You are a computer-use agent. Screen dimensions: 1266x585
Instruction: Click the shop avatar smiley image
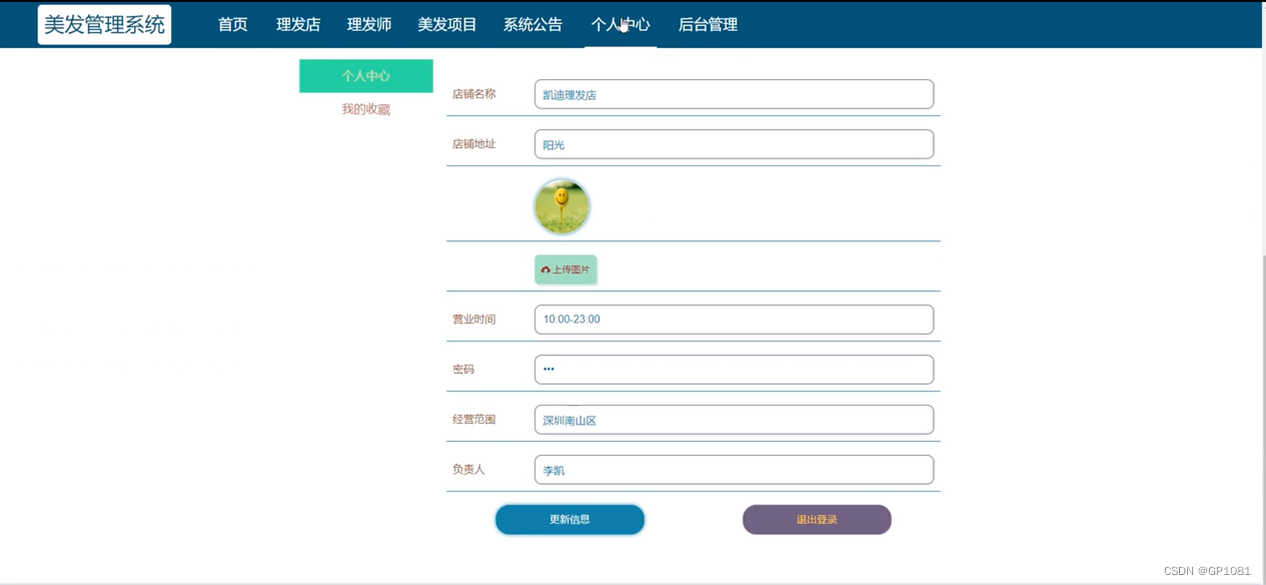pyautogui.click(x=561, y=205)
